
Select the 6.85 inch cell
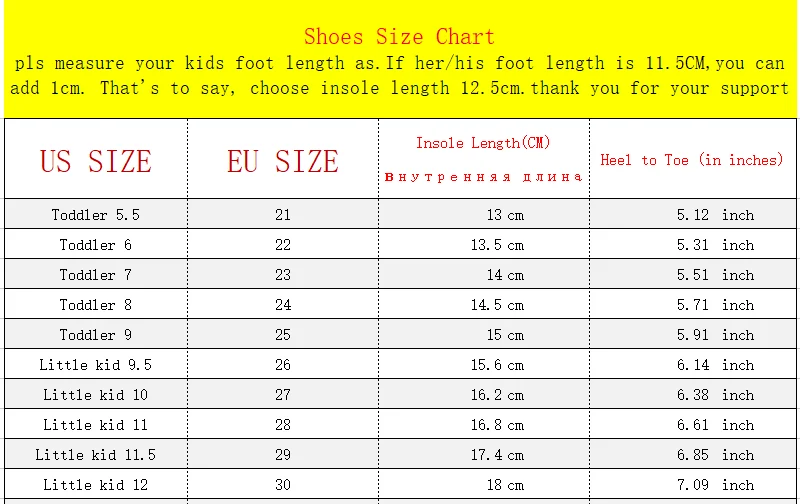(x=715, y=455)
